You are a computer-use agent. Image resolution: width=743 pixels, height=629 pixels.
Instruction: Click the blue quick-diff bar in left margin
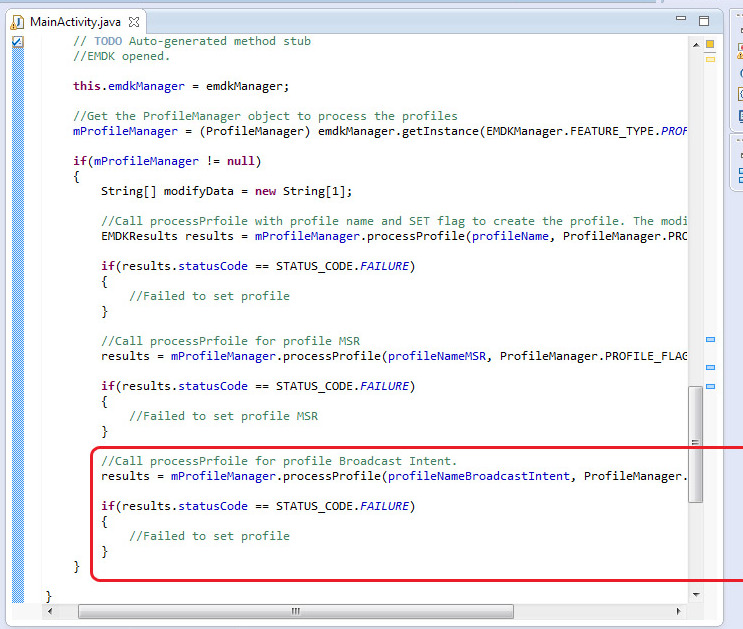(17, 300)
